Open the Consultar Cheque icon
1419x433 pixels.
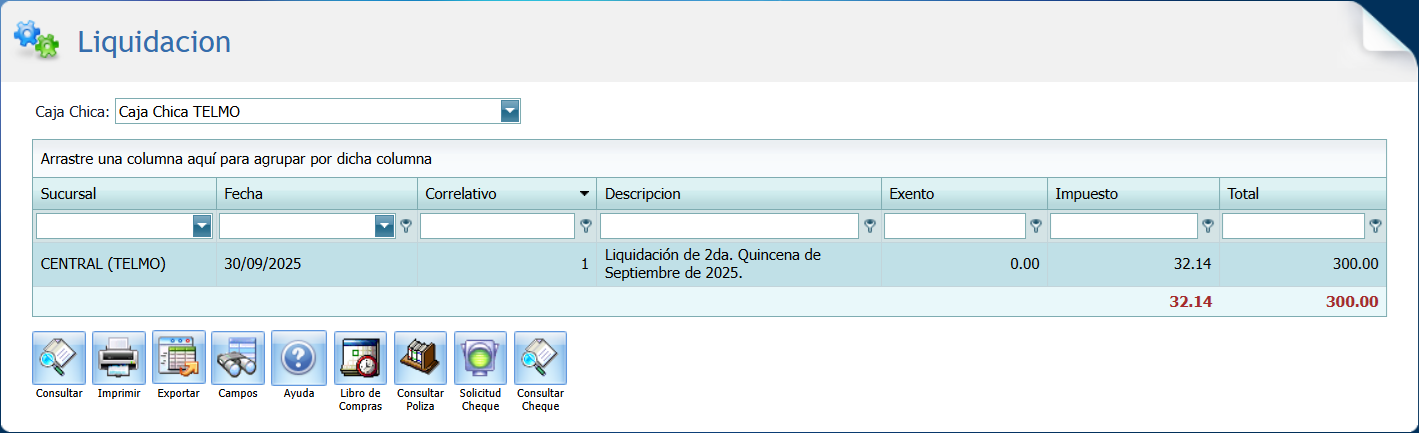click(x=540, y=358)
